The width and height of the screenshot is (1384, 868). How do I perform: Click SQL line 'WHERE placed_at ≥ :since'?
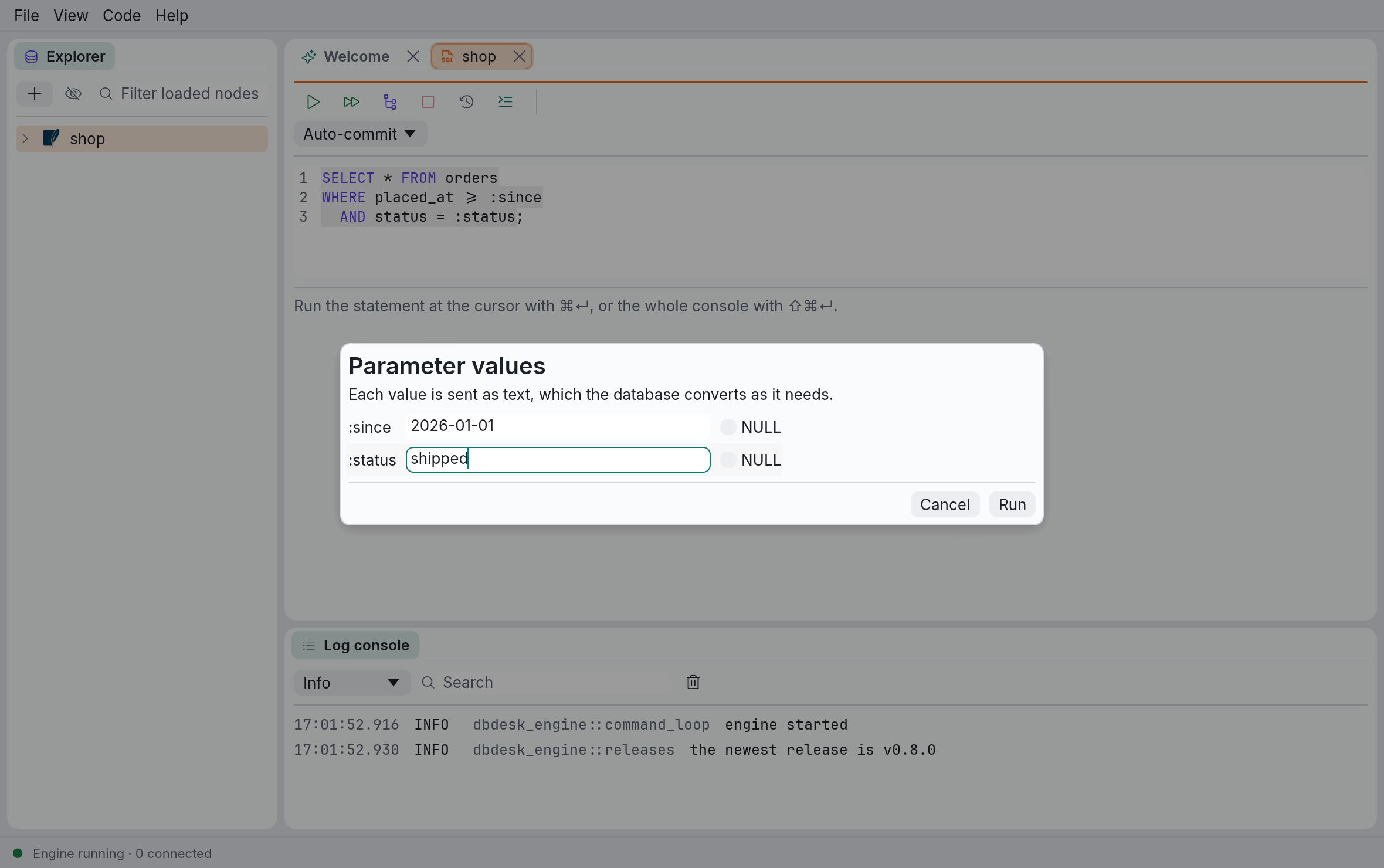click(432, 198)
